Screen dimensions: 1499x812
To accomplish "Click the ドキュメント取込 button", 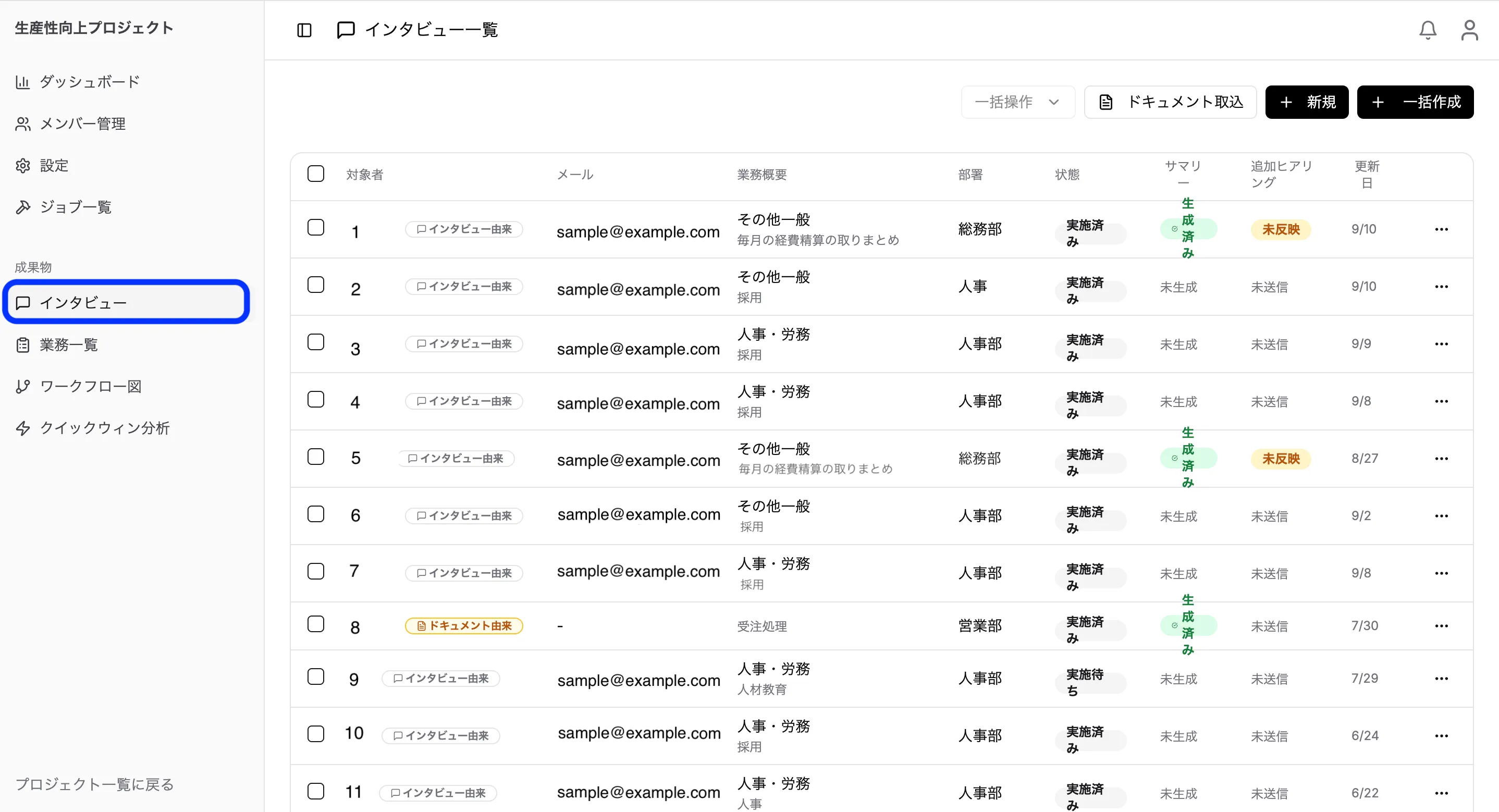I will (x=1170, y=103).
